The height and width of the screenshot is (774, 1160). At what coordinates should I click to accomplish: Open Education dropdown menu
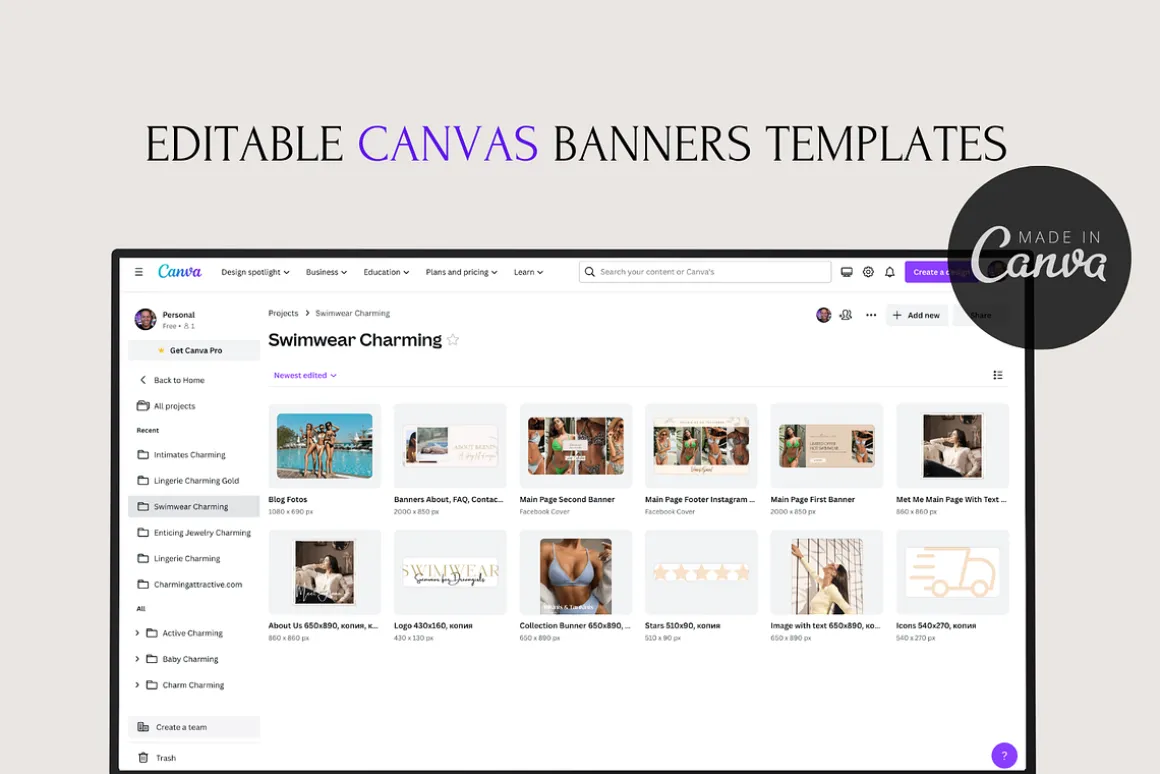(386, 272)
